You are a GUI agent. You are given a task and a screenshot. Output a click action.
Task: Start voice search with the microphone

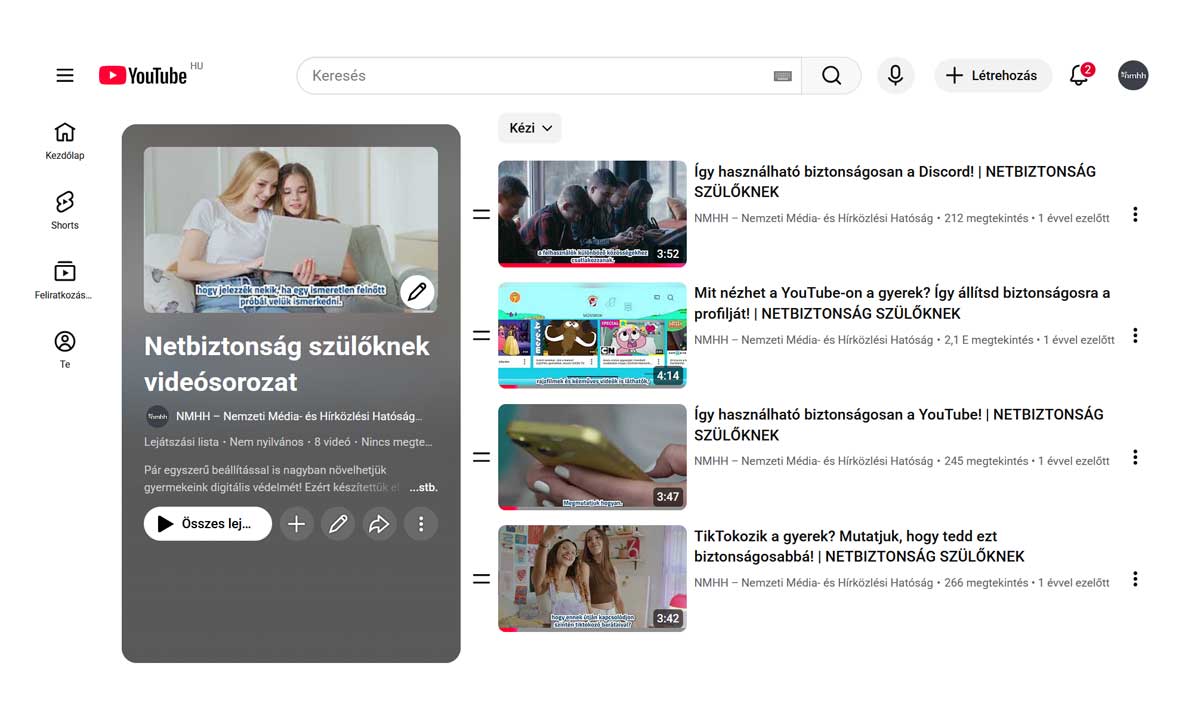point(895,76)
